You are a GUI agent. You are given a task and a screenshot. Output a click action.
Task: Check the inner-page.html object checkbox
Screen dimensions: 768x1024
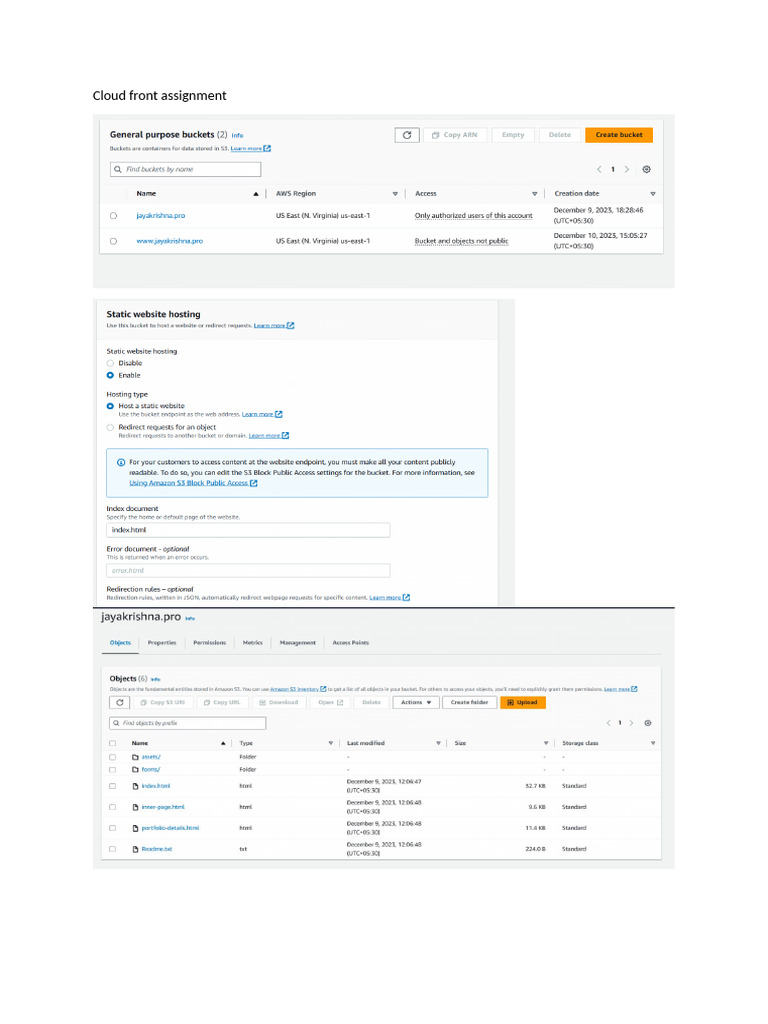click(x=112, y=807)
